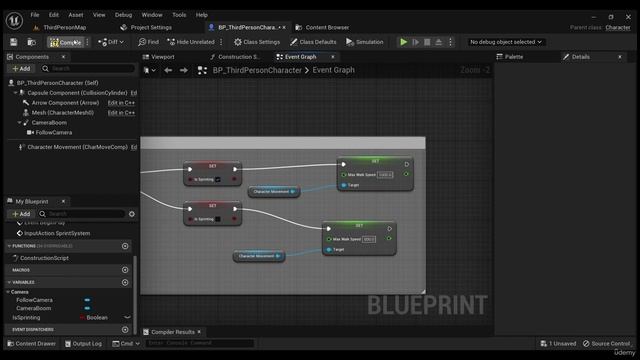Add a new variable with plus icon
The image size is (640, 360).
[x=125, y=282]
